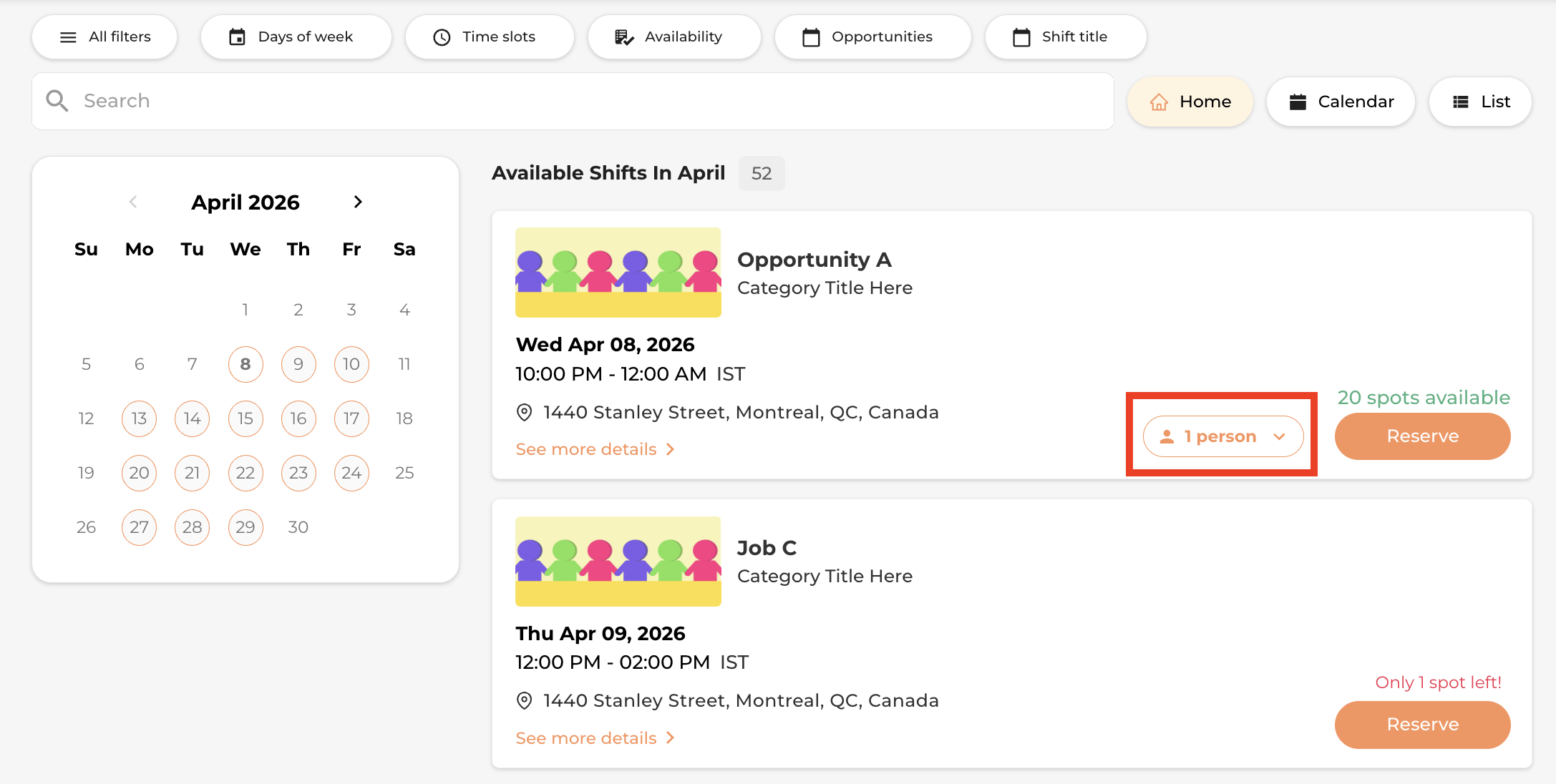The width and height of the screenshot is (1556, 784).
Task: Switch to Calendar view
Action: 1341,102
